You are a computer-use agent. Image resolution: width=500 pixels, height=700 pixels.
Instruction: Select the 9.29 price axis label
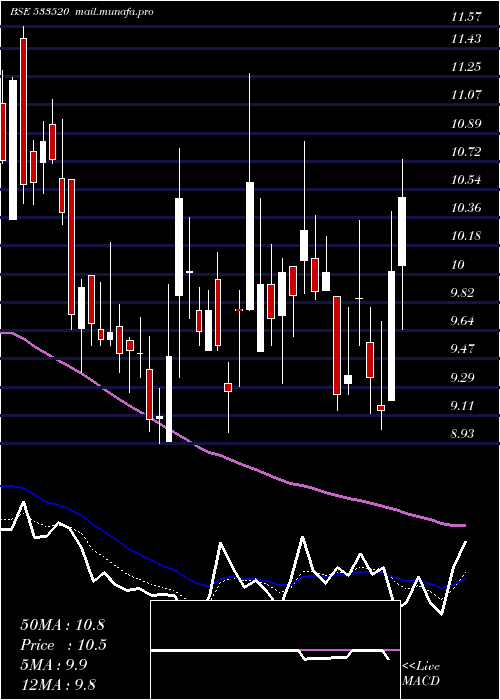coord(463,378)
